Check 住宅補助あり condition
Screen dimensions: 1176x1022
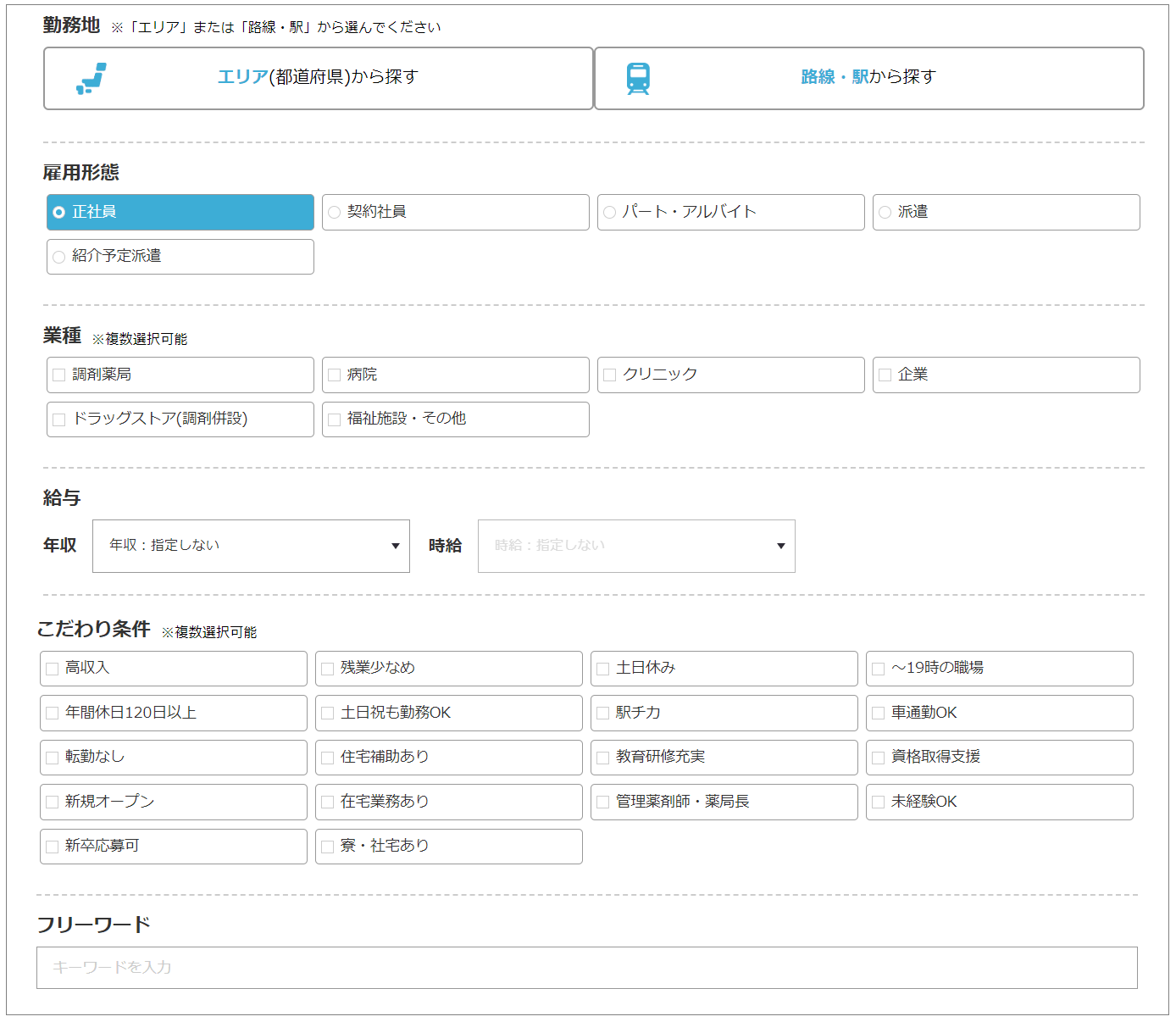click(449, 757)
